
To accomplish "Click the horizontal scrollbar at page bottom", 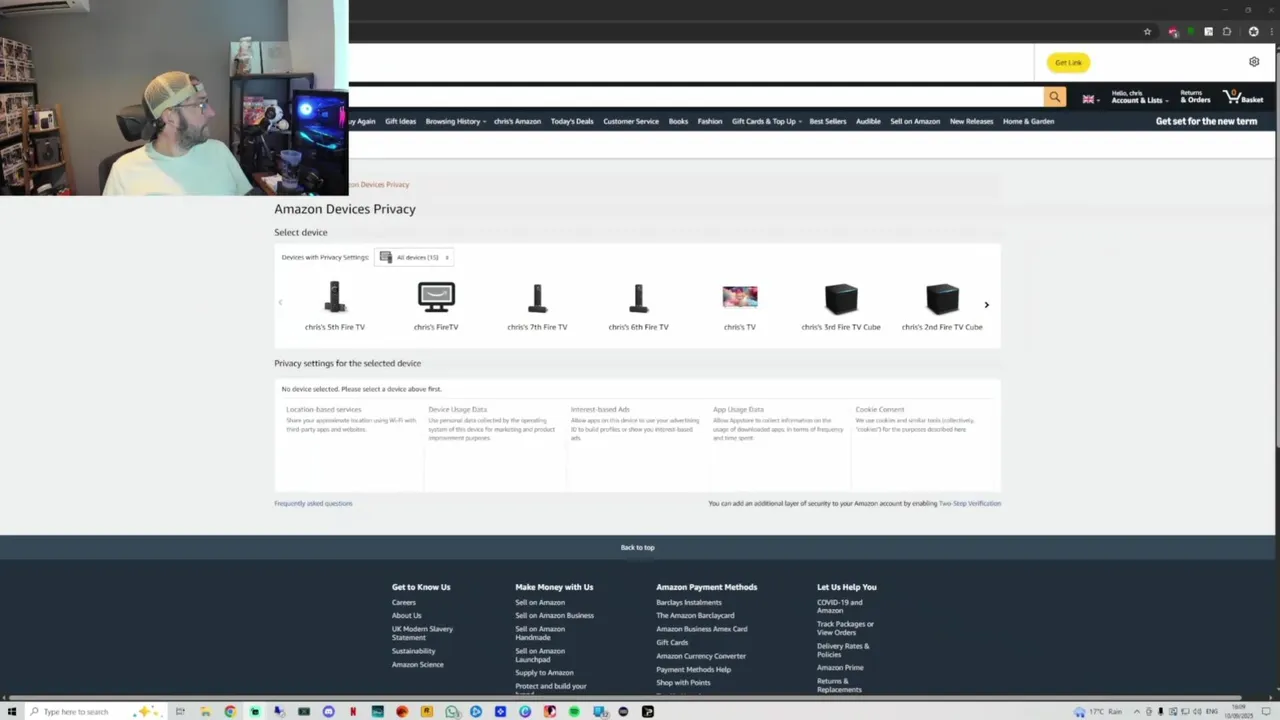I will [623, 698].
